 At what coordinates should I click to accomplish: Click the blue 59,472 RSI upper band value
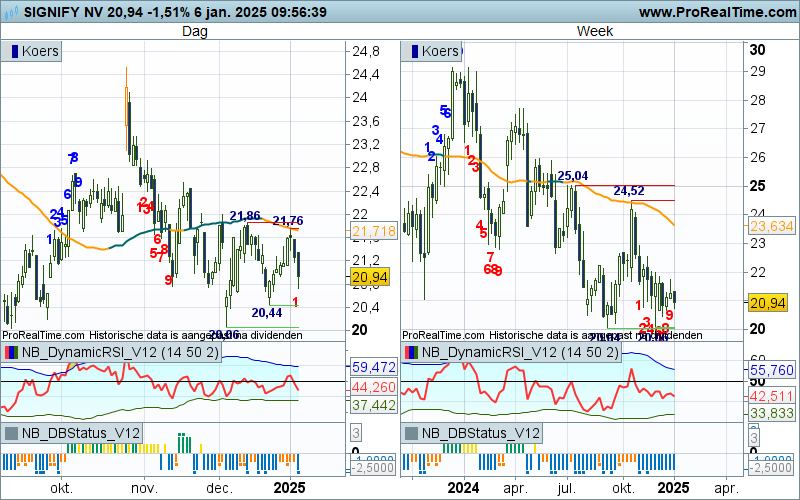tap(374, 367)
